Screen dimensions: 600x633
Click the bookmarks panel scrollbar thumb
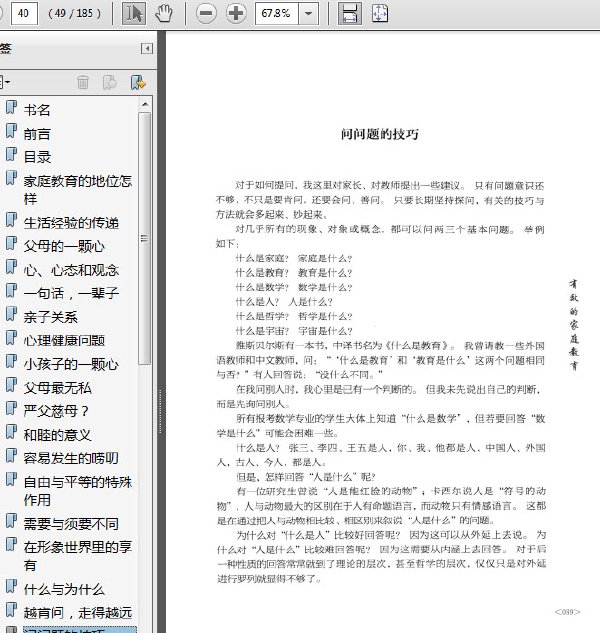(x=145, y=238)
